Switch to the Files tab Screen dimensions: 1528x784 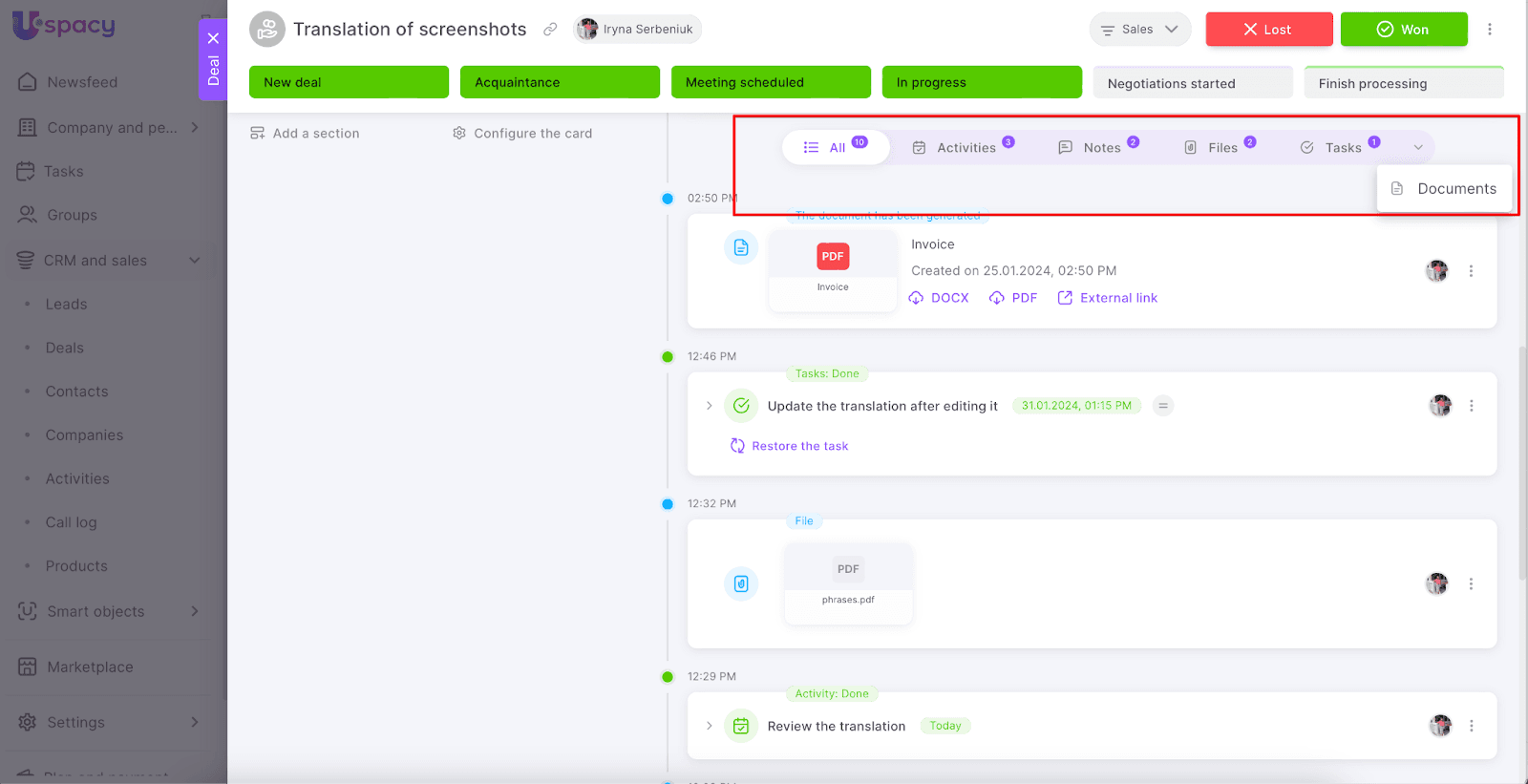(1219, 148)
